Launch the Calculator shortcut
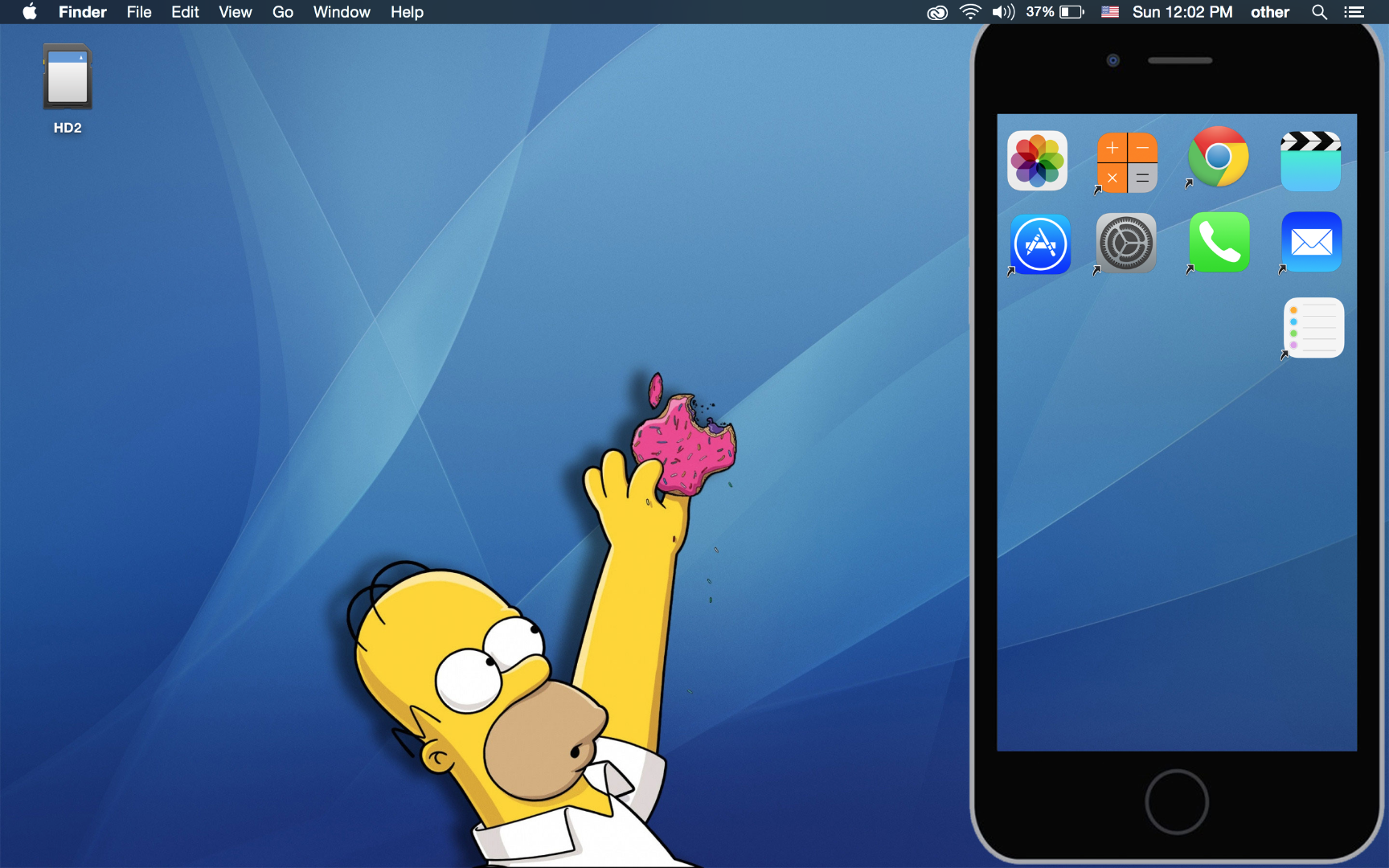 [1127, 162]
